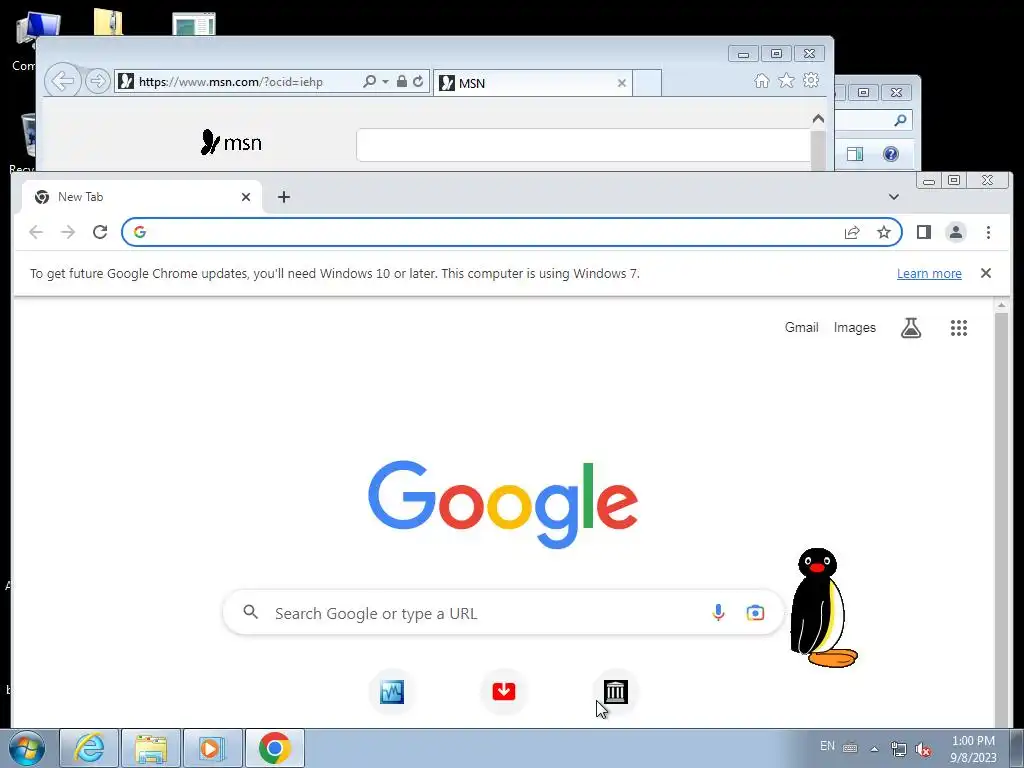This screenshot has width=1024, height=768.
Task: Search by image camera icon
Action: 755,613
